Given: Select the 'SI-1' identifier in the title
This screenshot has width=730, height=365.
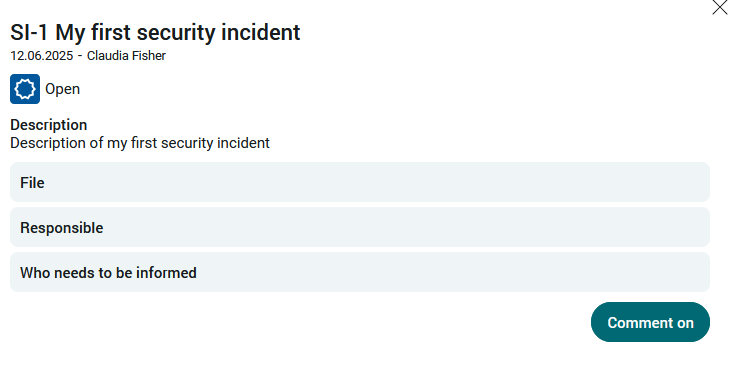Looking at the screenshot, I should pyautogui.click(x=30, y=33).
